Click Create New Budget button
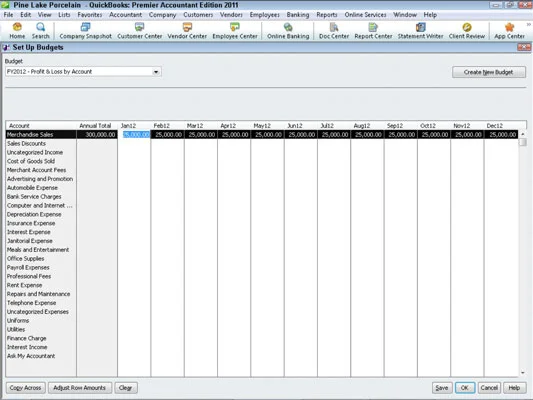533x400 pixels. click(489, 72)
